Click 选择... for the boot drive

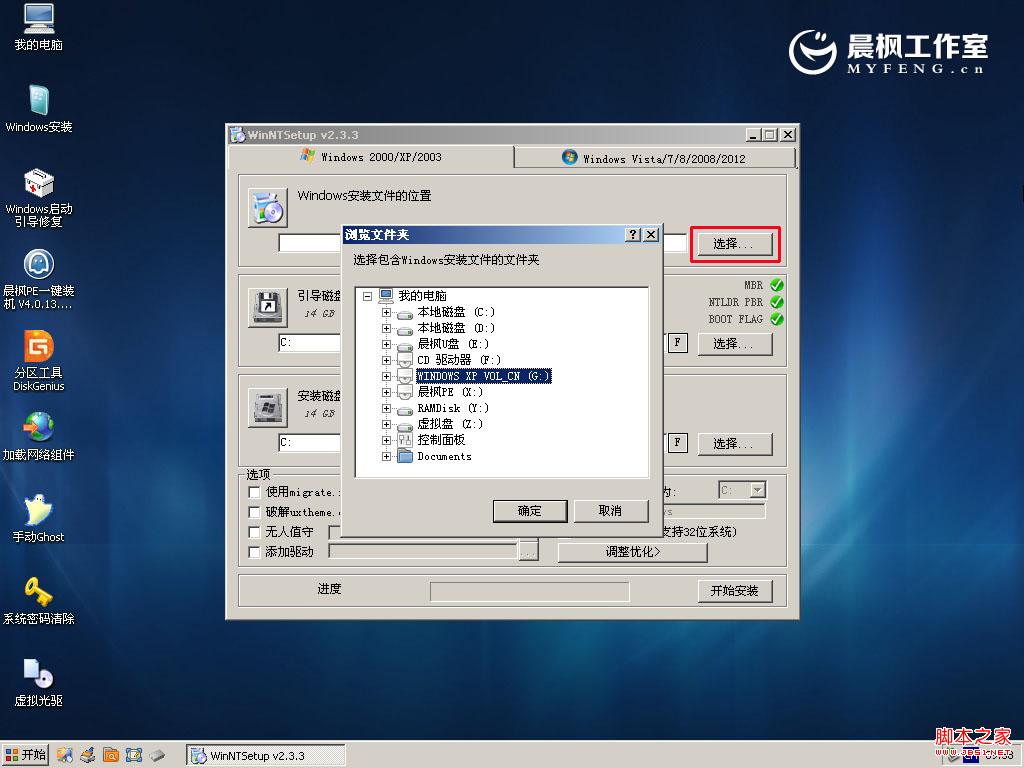(735, 344)
